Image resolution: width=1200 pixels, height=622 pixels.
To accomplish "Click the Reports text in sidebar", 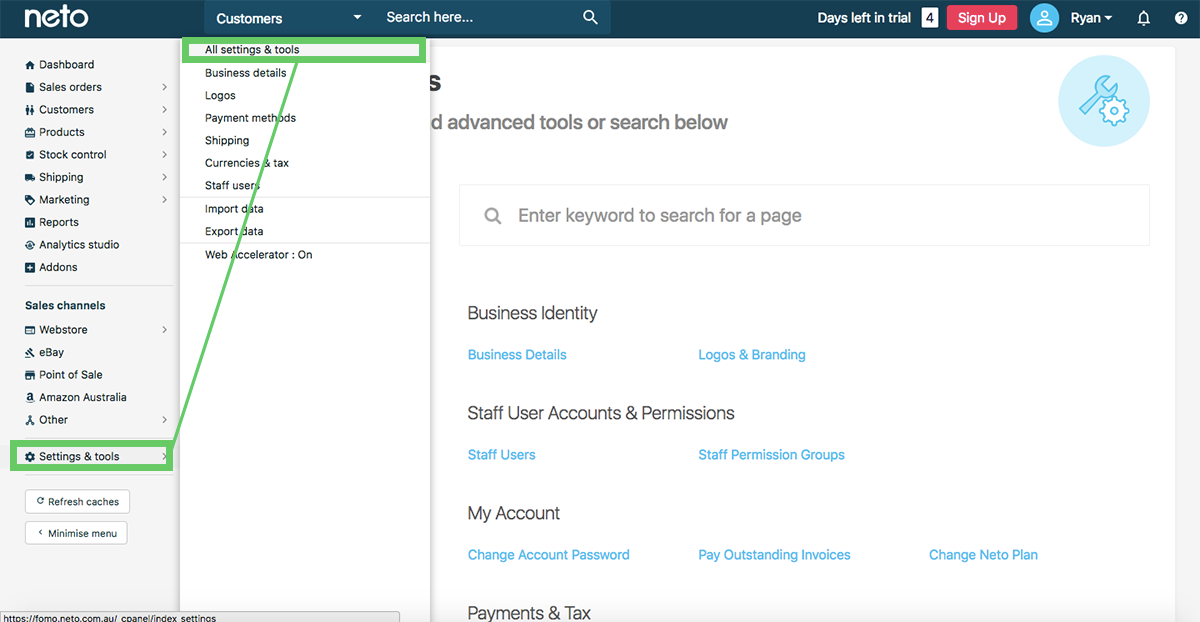I will (x=59, y=222).
